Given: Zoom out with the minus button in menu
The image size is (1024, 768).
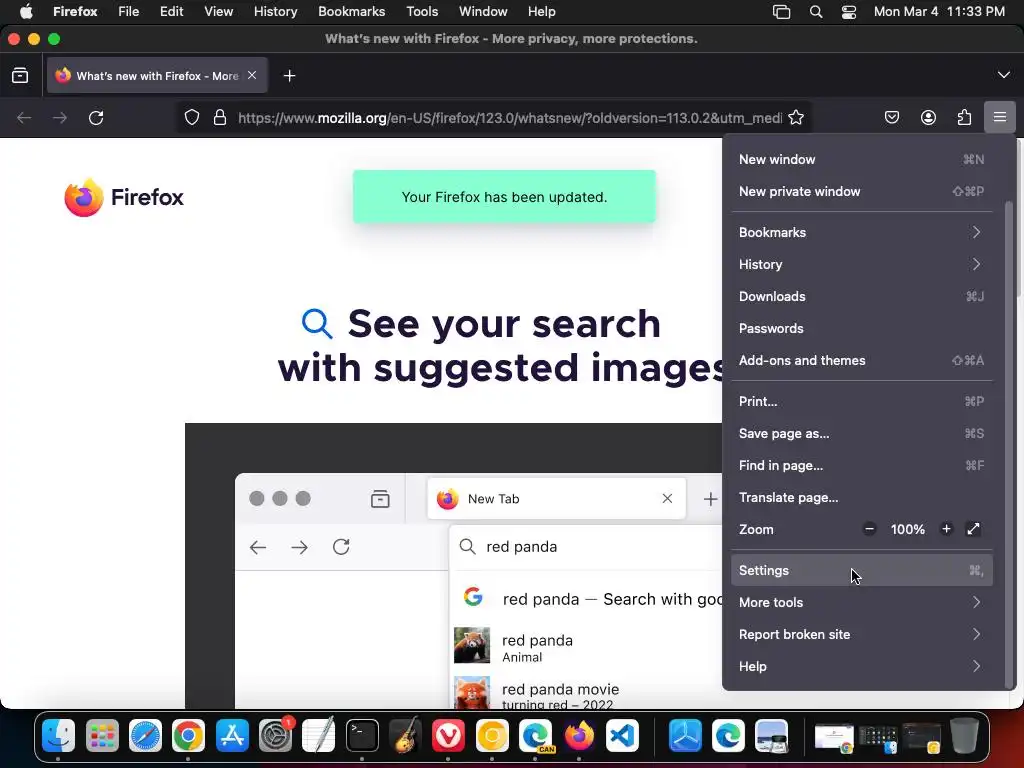Looking at the screenshot, I should (869, 529).
